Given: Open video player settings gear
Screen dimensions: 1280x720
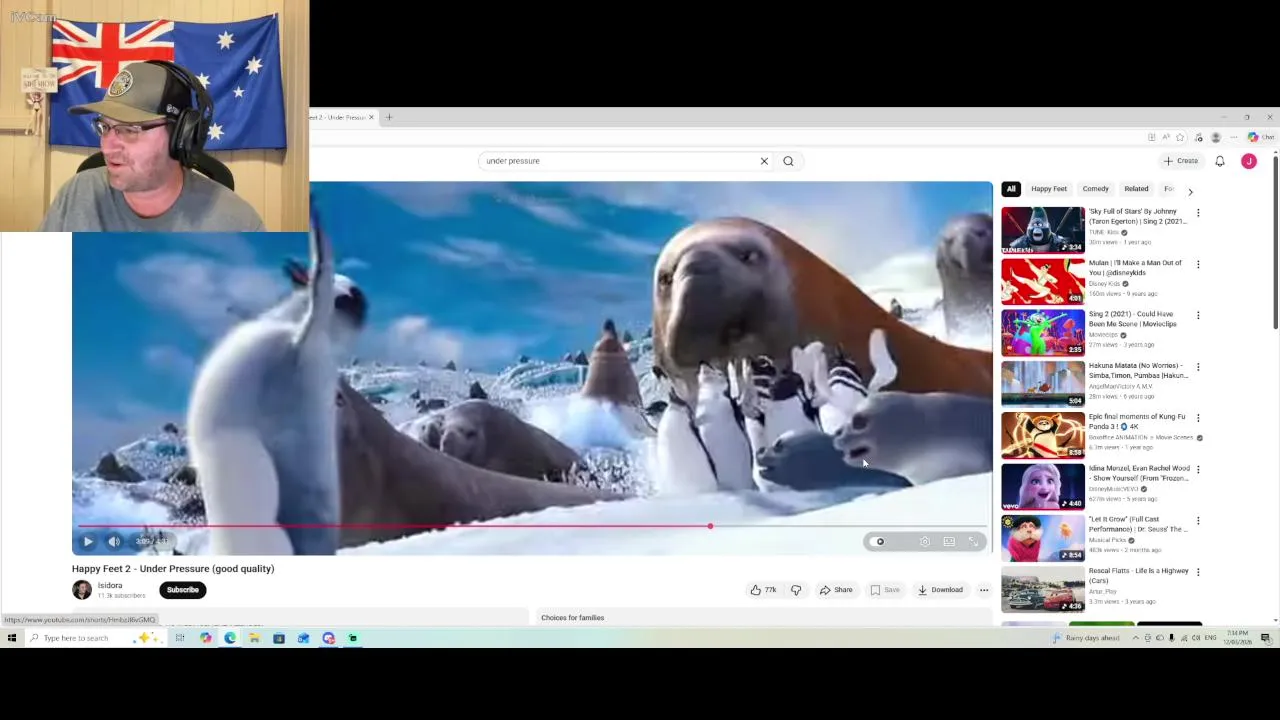Looking at the screenshot, I should 925,541.
